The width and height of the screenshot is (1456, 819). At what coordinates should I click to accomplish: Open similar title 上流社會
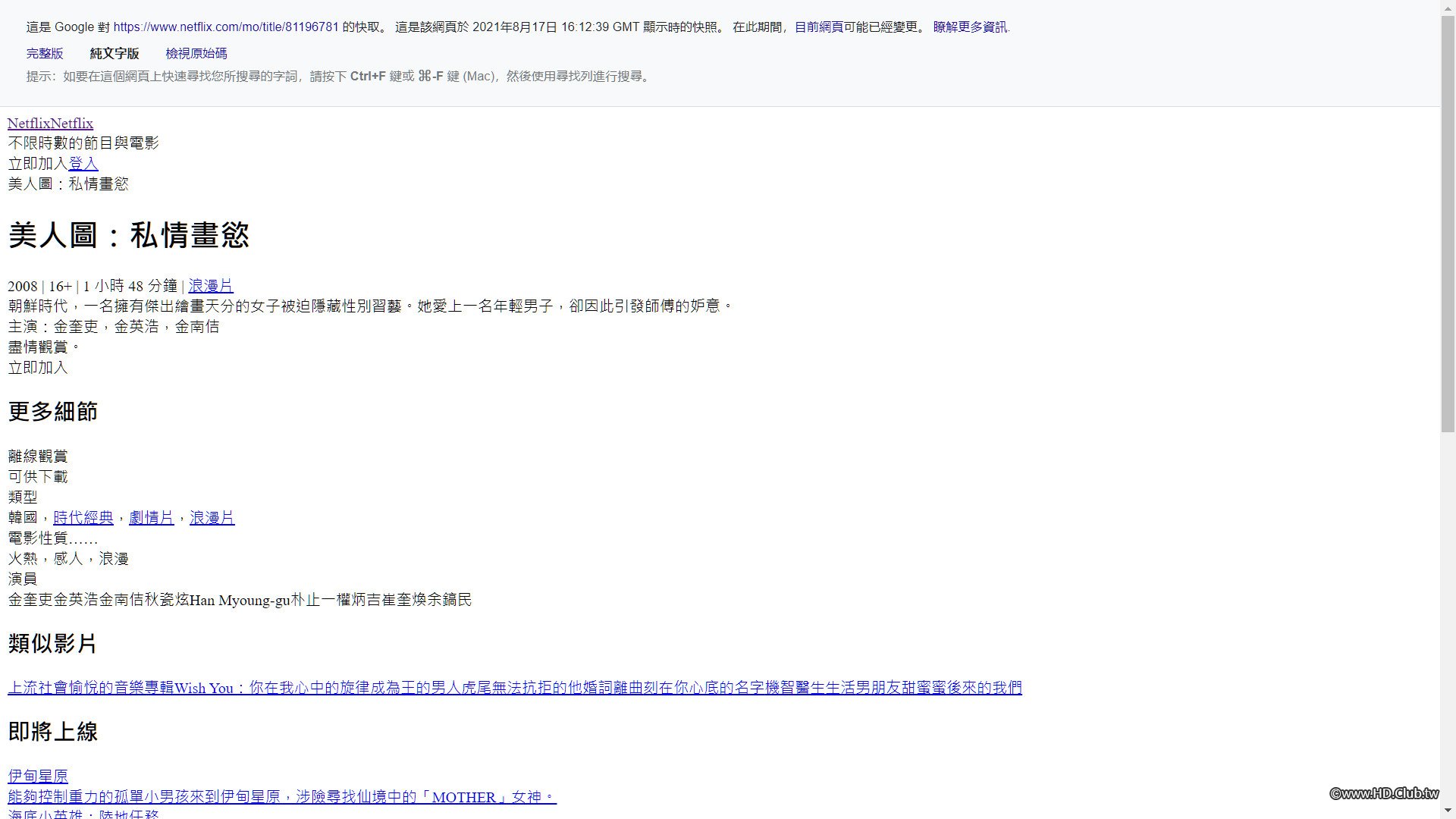tap(38, 688)
